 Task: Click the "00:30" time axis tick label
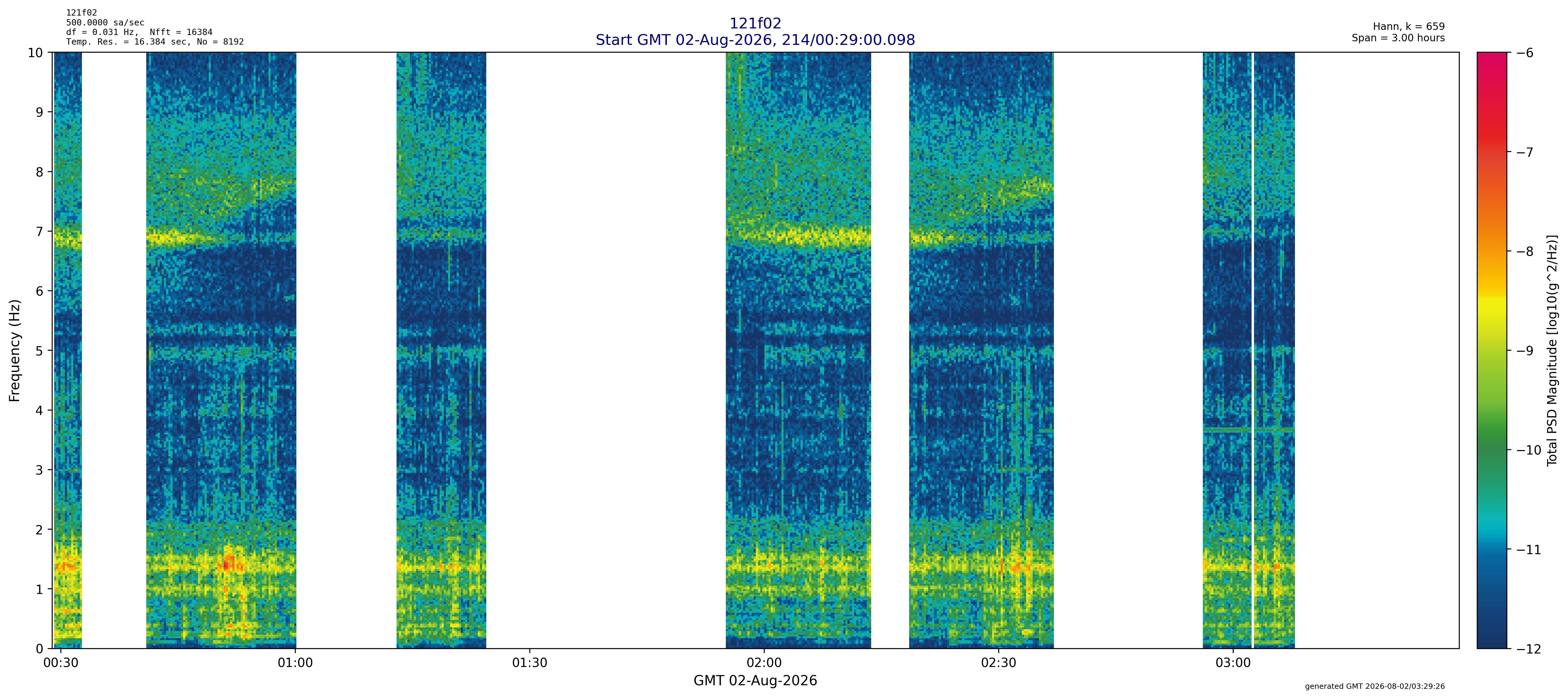click(61, 662)
